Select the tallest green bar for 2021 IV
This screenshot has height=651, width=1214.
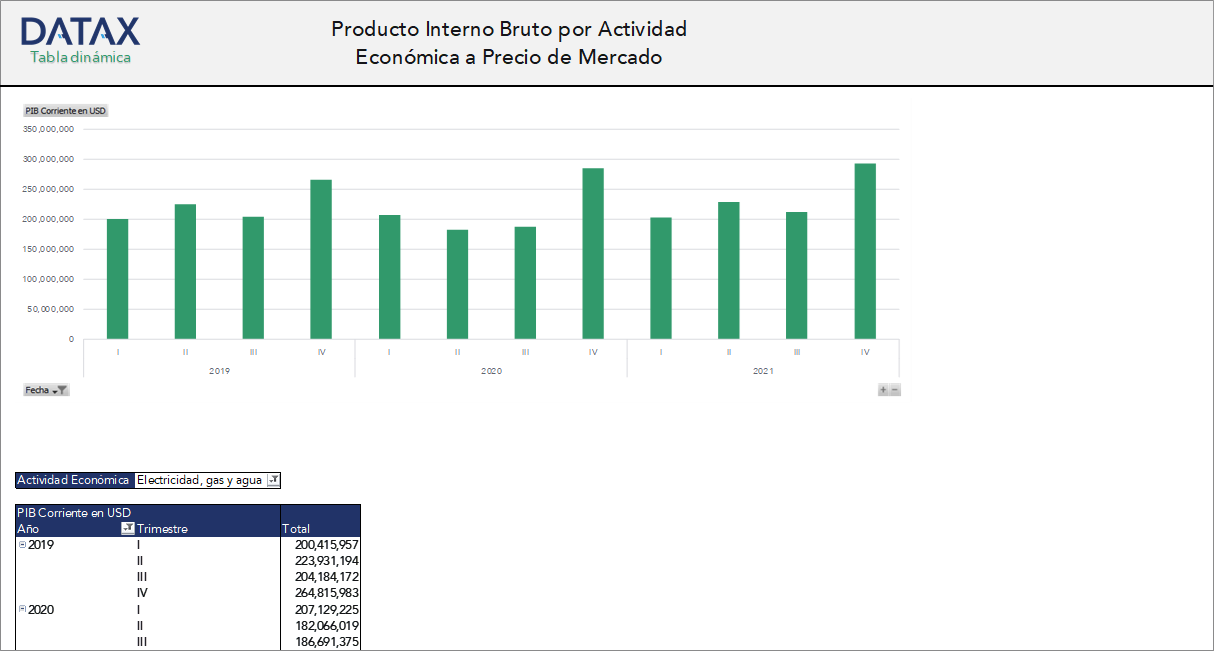866,250
